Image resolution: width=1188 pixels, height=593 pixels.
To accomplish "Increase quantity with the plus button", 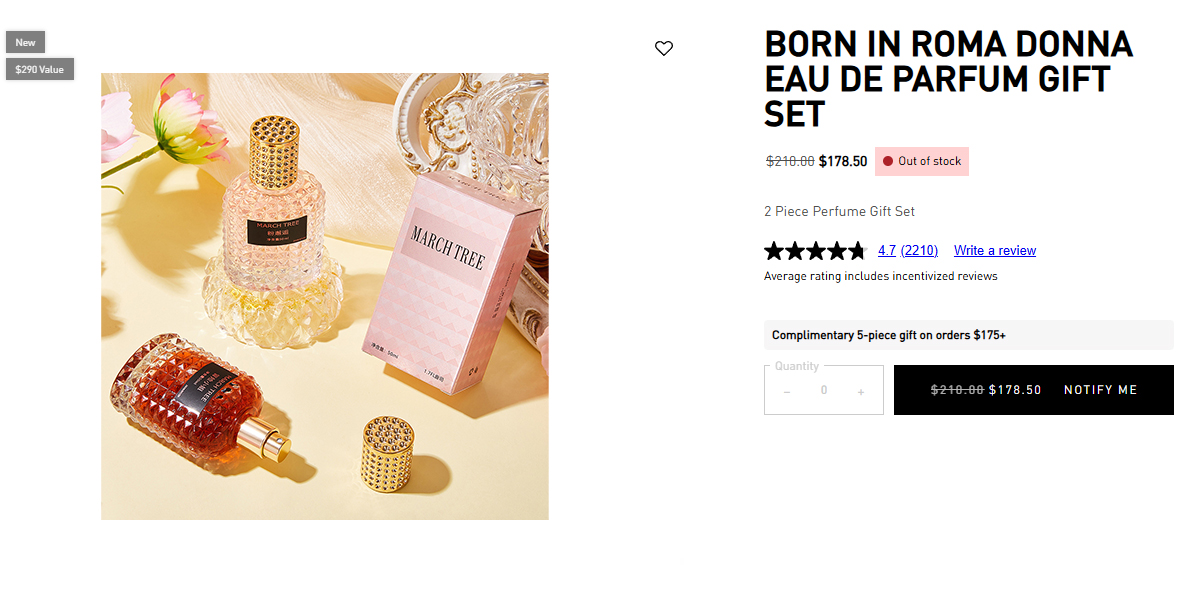I will (x=861, y=391).
